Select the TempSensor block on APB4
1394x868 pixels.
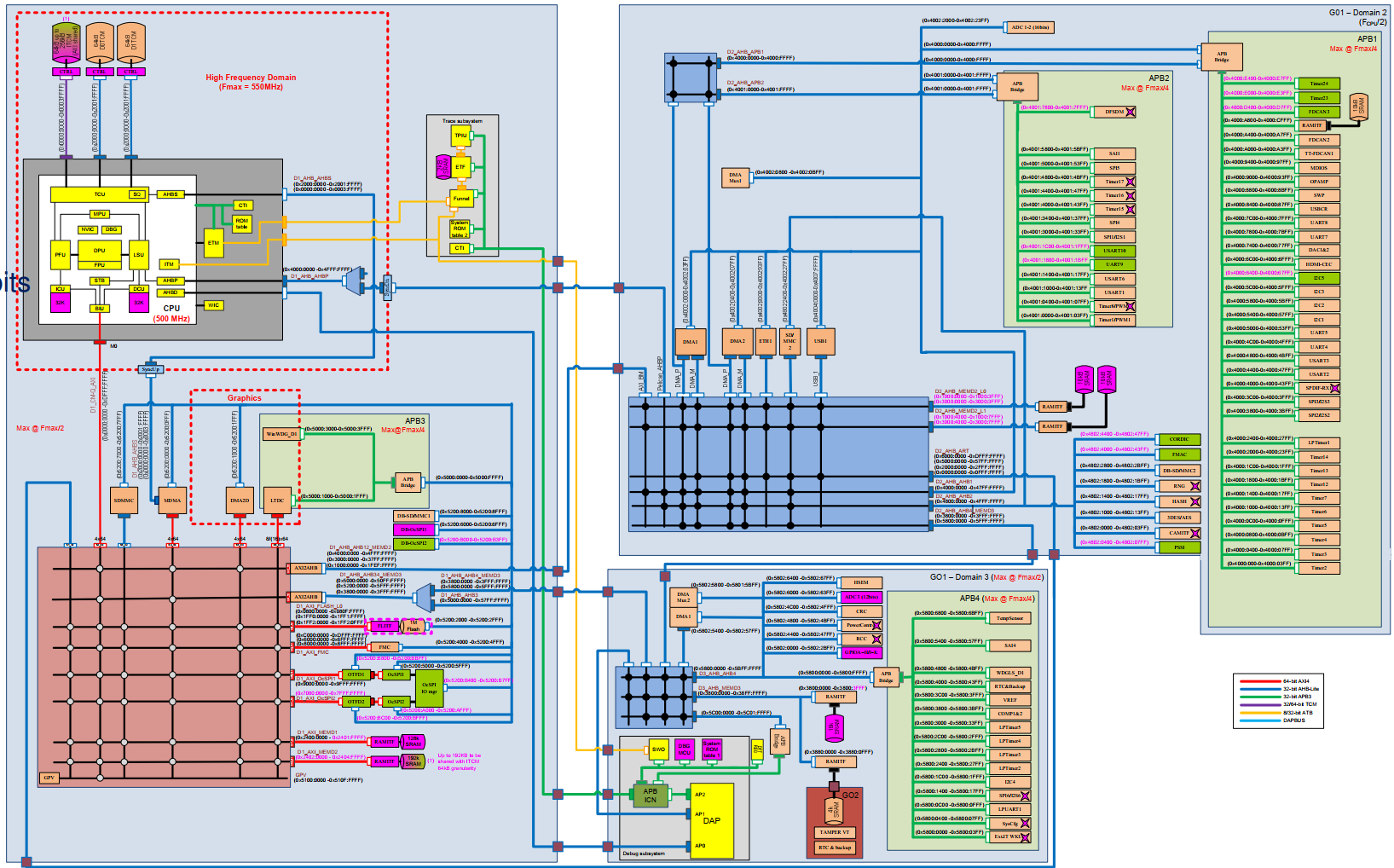click(x=1010, y=618)
